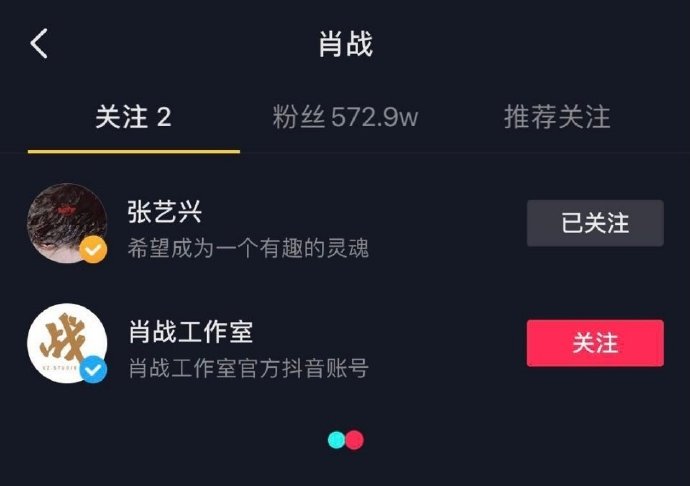Open 张艺兴's profile picture

pos(66,223)
